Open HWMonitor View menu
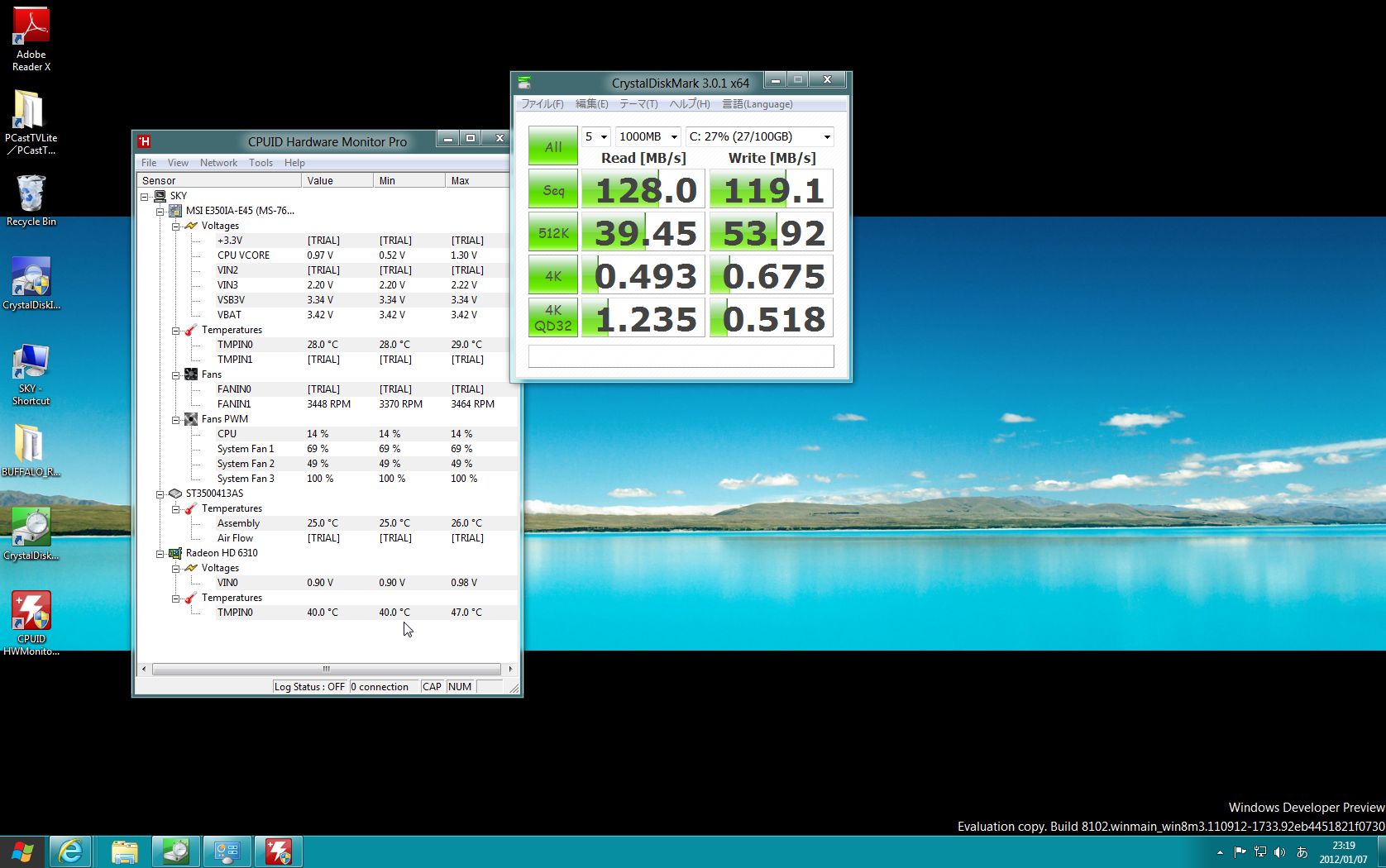Image resolution: width=1386 pixels, height=868 pixels. pyautogui.click(x=178, y=163)
